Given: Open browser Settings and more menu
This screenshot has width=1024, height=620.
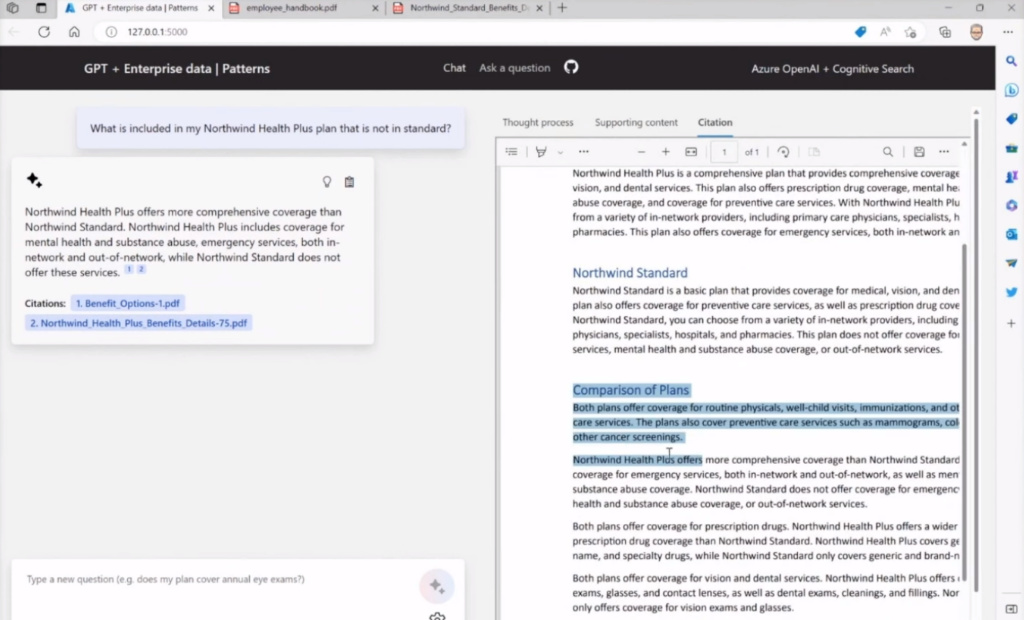Looking at the screenshot, I should (x=1008, y=31).
